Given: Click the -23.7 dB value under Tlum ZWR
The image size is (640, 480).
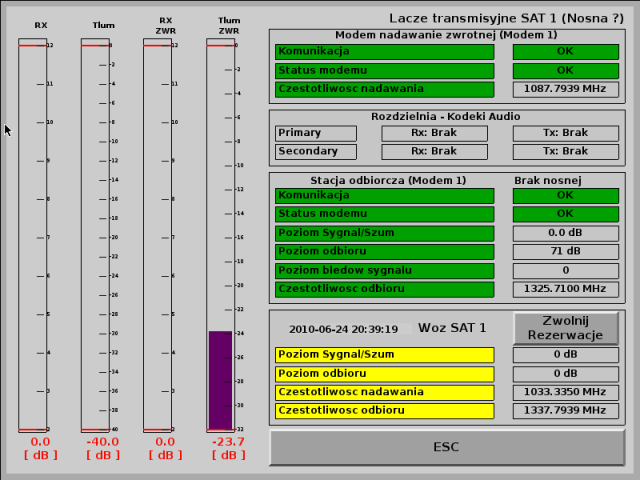Looking at the screenshot, I should coord(229,442).
